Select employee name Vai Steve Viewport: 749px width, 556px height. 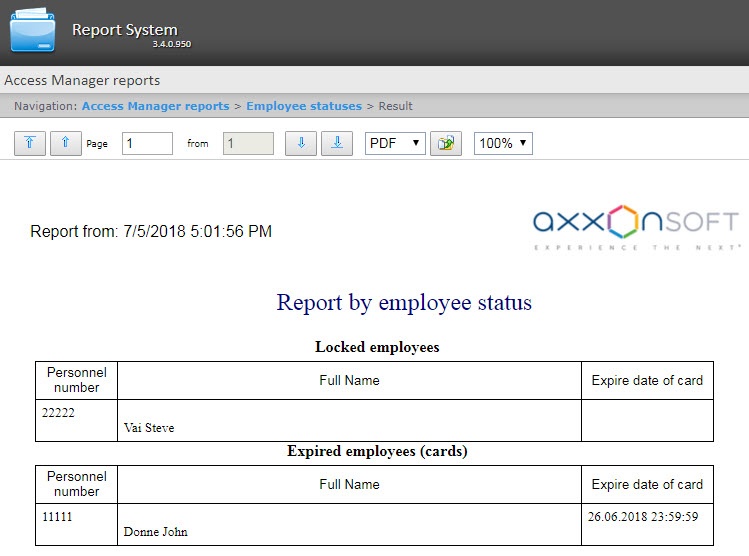click(x=149, y=428)
